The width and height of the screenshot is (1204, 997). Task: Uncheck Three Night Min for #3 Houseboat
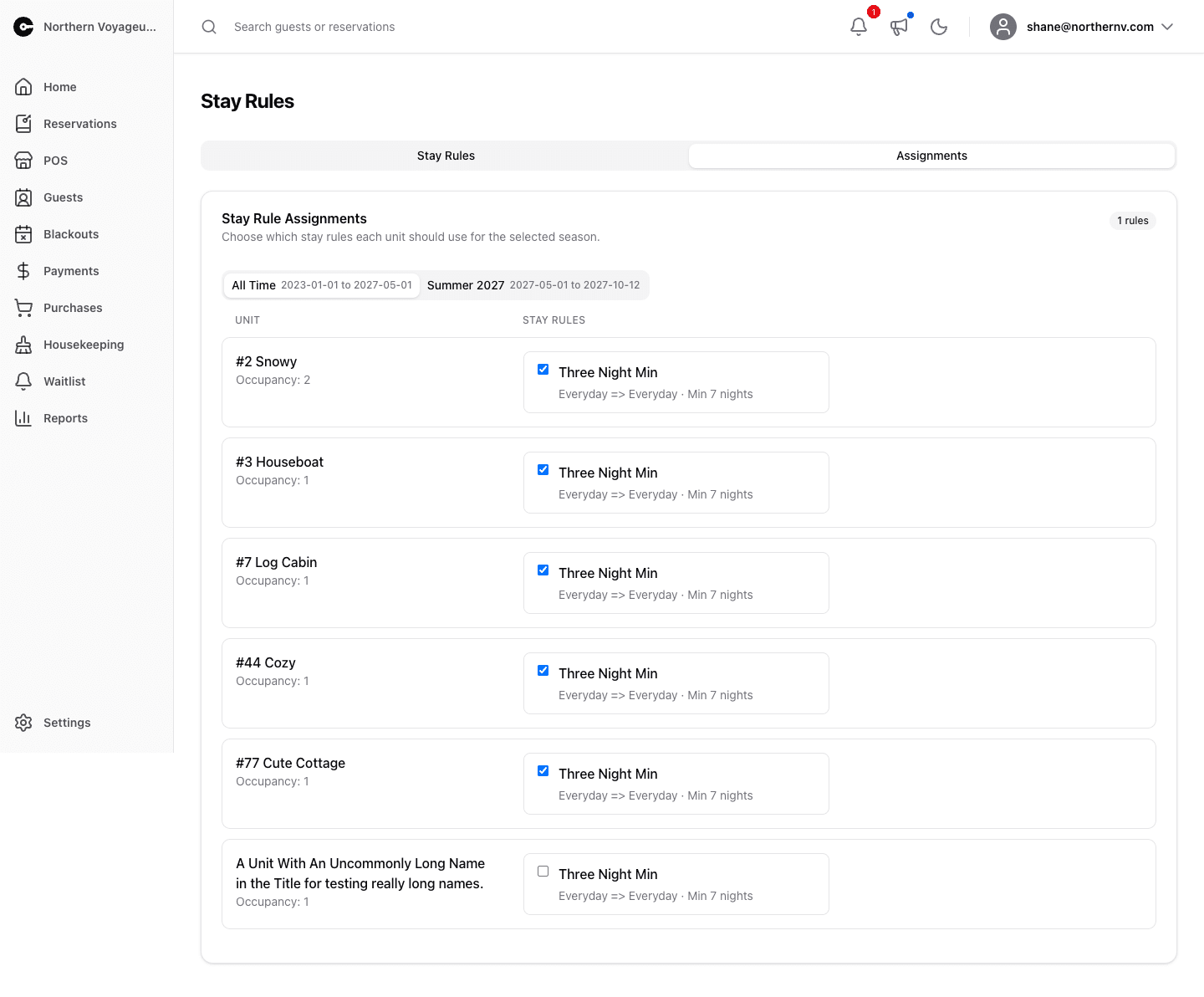click(x=543, y=470)
